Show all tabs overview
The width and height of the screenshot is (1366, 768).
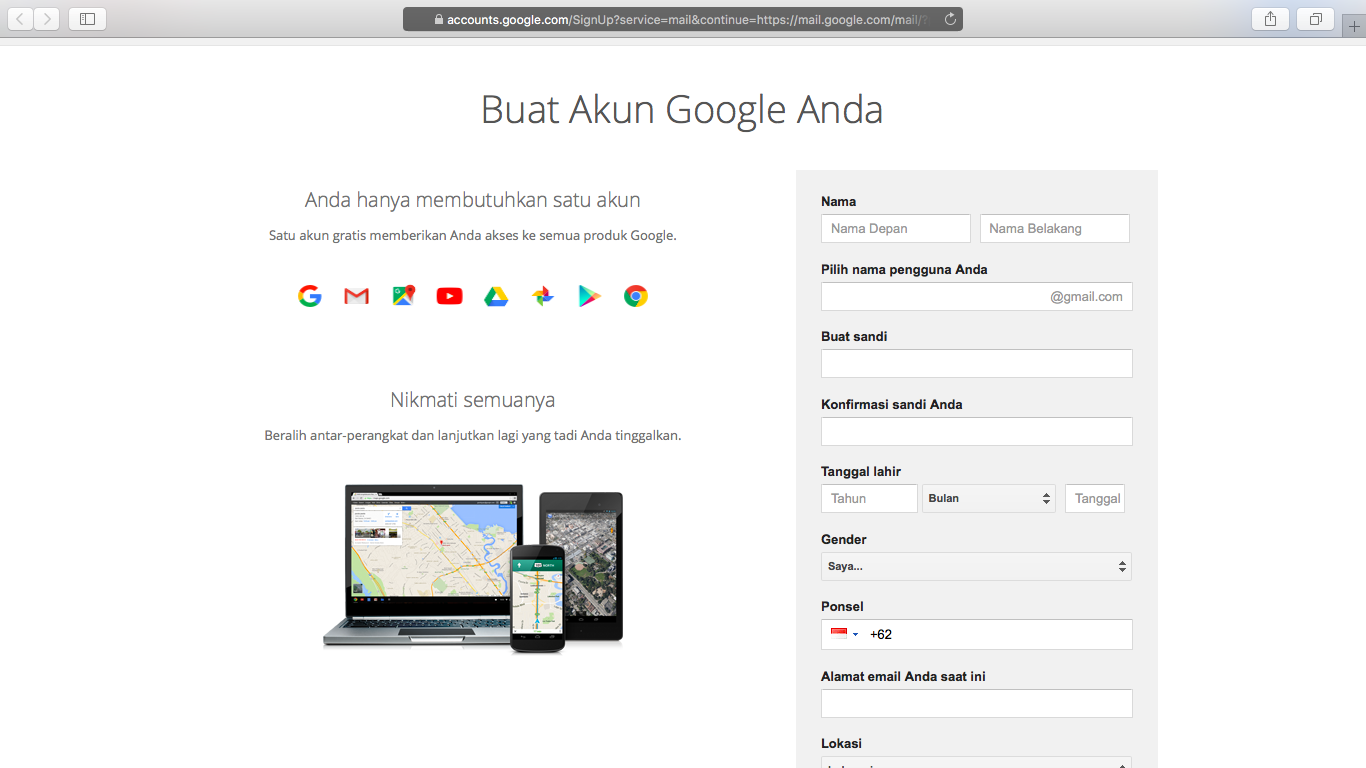tap(1316, 18)
